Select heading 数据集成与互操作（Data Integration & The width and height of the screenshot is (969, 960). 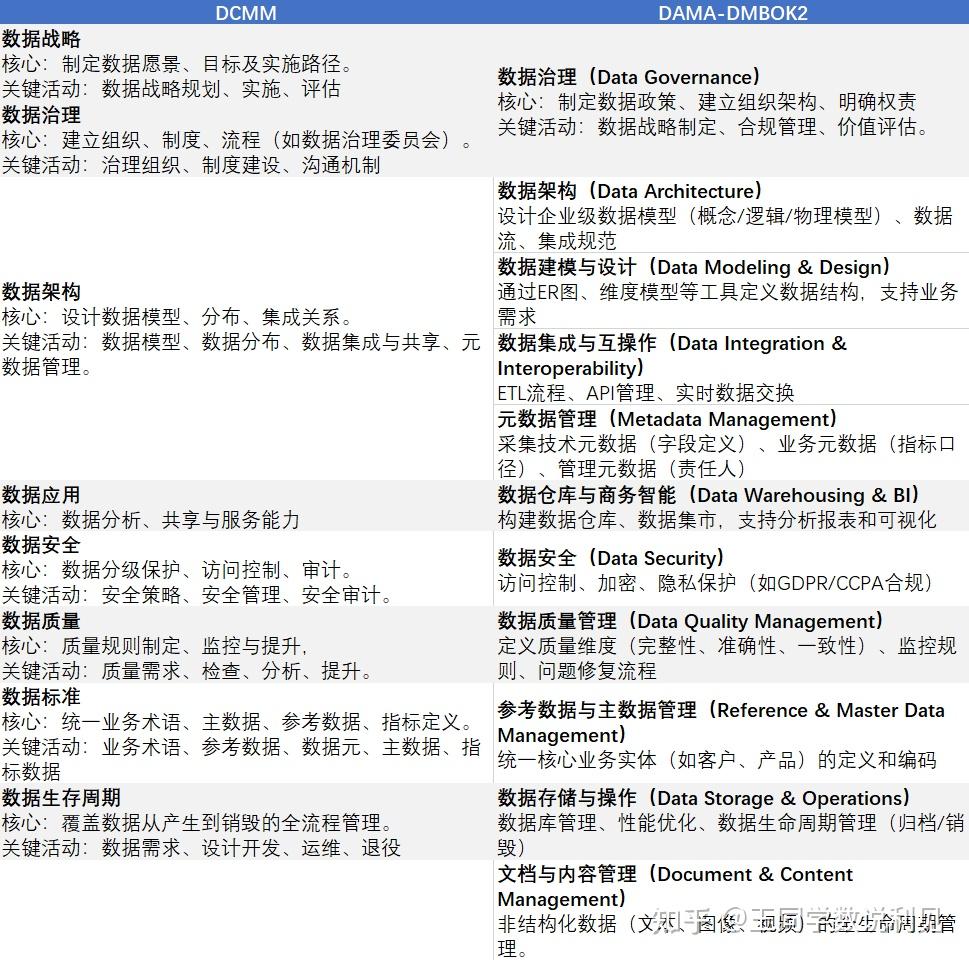pyautogui.click(x=672, y=343)
